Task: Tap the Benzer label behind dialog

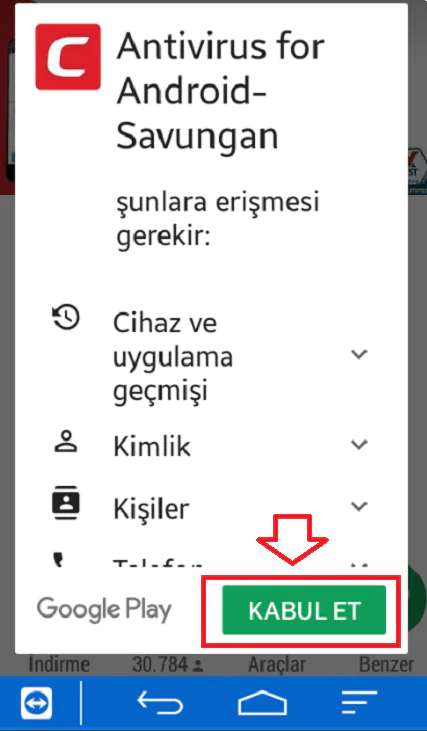Action: pyautogui.click(x=386, y=664)
